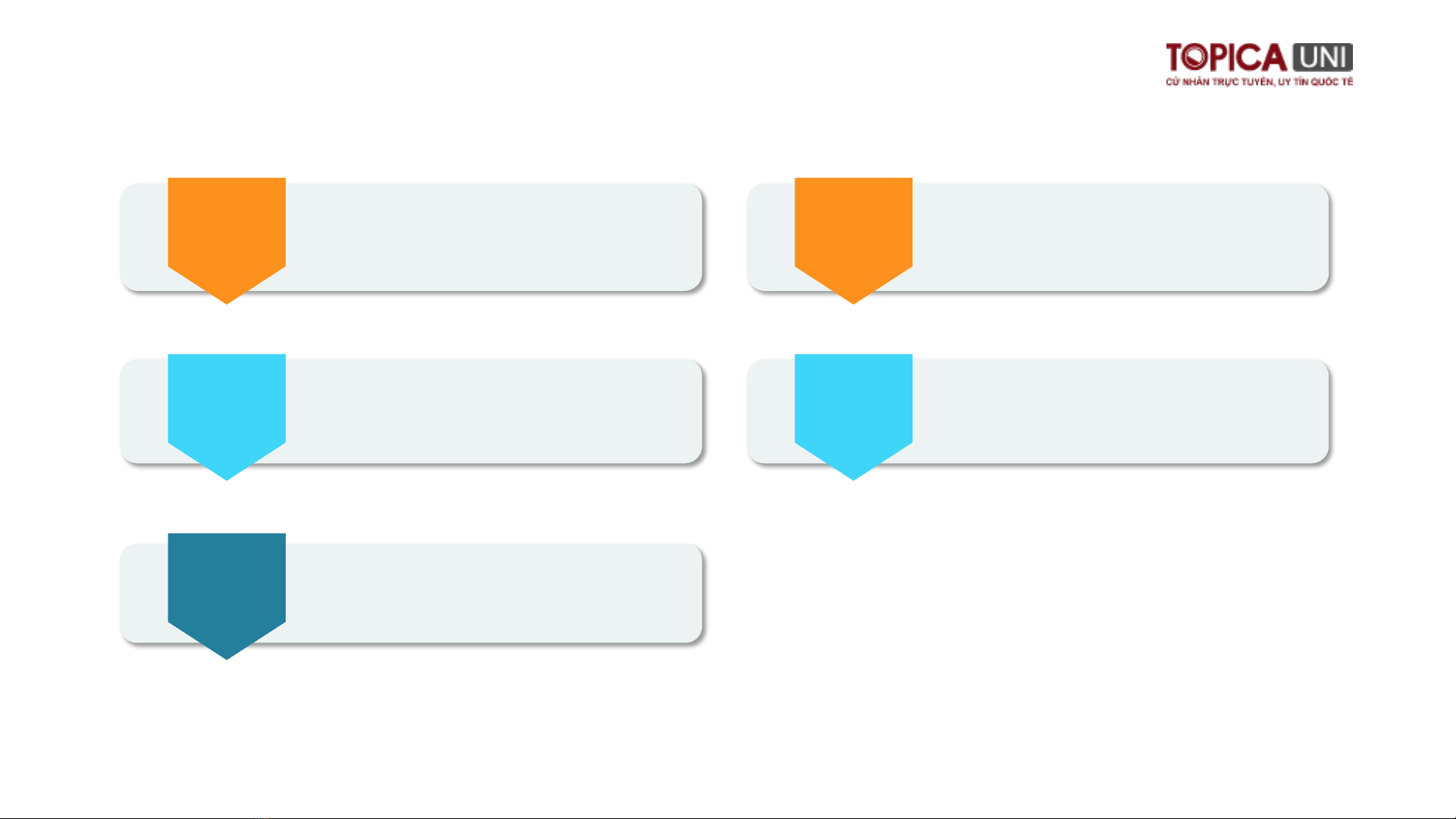Click the words CỬ NHÂN in the tagline
The image size is (1456, 819).
pos(1188,82)
